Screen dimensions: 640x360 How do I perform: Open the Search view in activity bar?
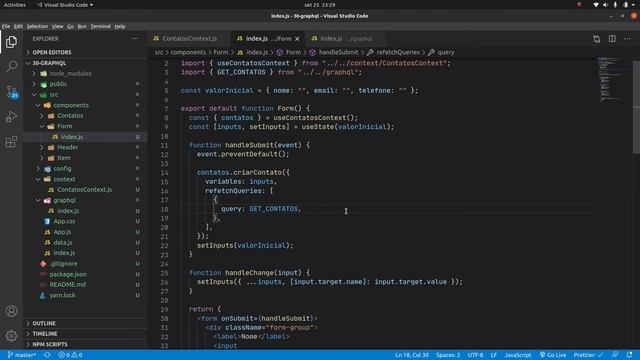11,66
